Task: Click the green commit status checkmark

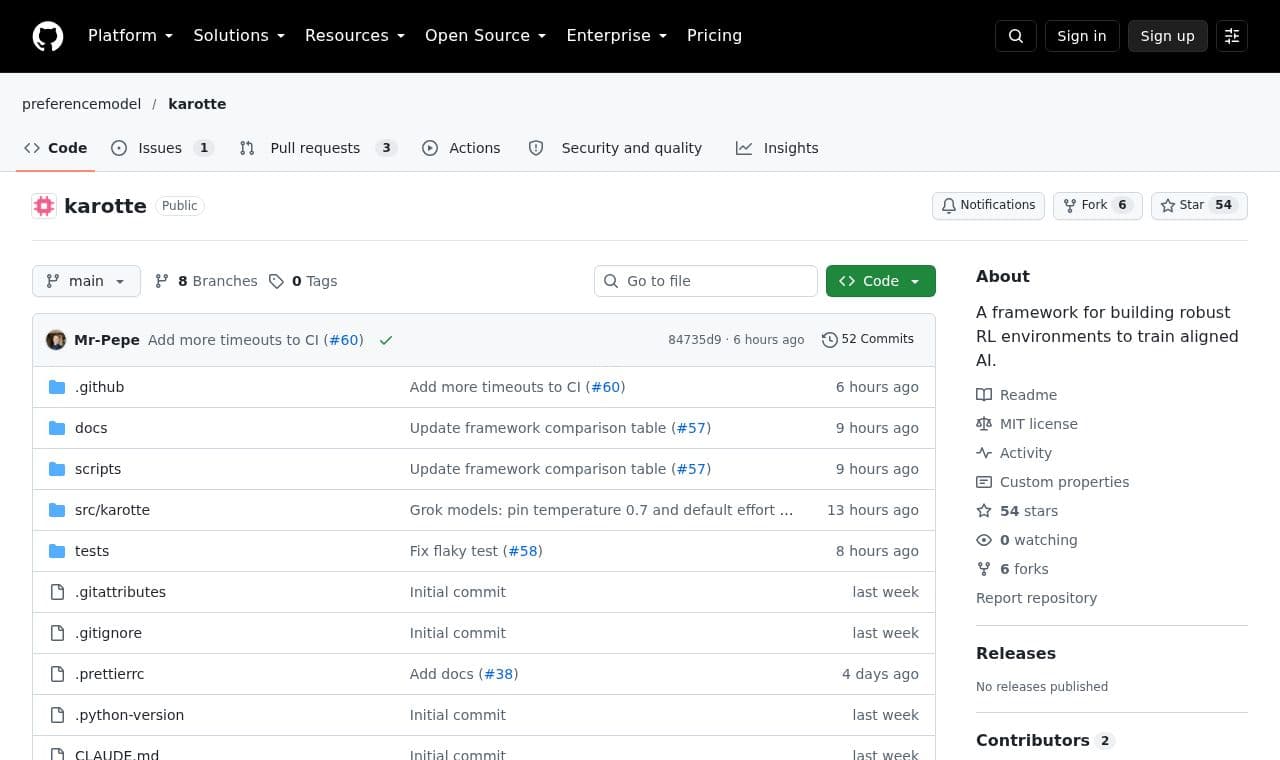Action: point(386,340)
